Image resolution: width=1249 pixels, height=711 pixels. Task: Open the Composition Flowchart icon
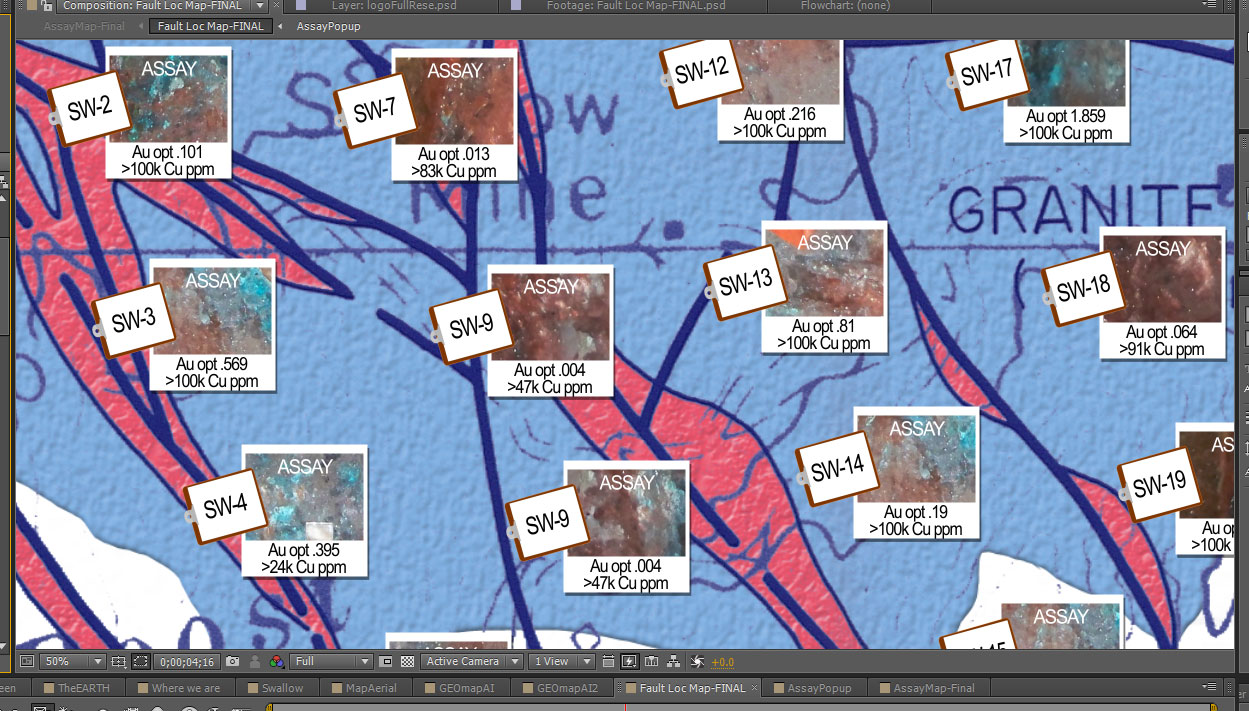click(673, 661)
